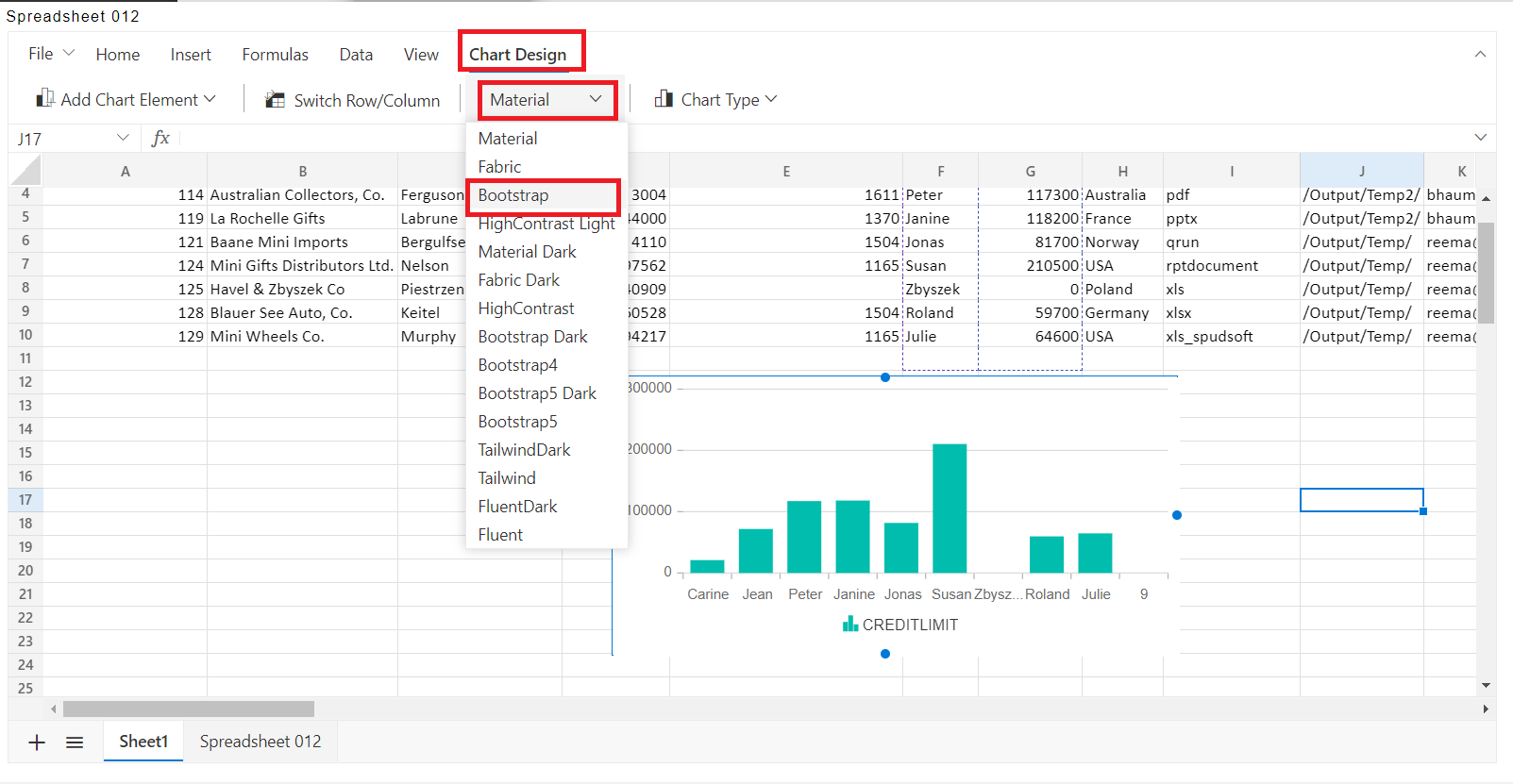The height and width of the screenshot is (784, 1513).
Task: Click the chart right resize handle
Action: point(1177,515)
